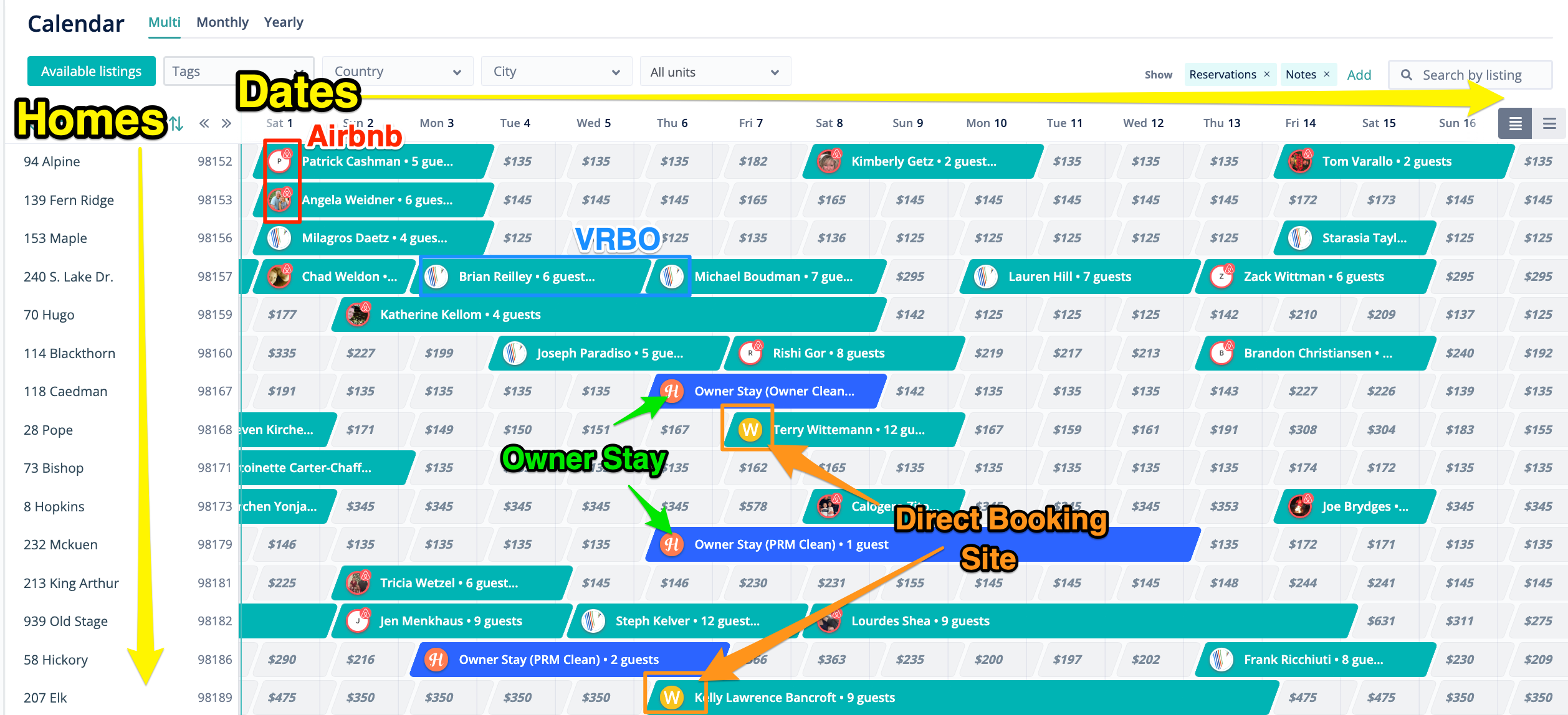1568x715 pixels.
Task: Remove the Reservations filter chip
Action: coord(1266,74)
